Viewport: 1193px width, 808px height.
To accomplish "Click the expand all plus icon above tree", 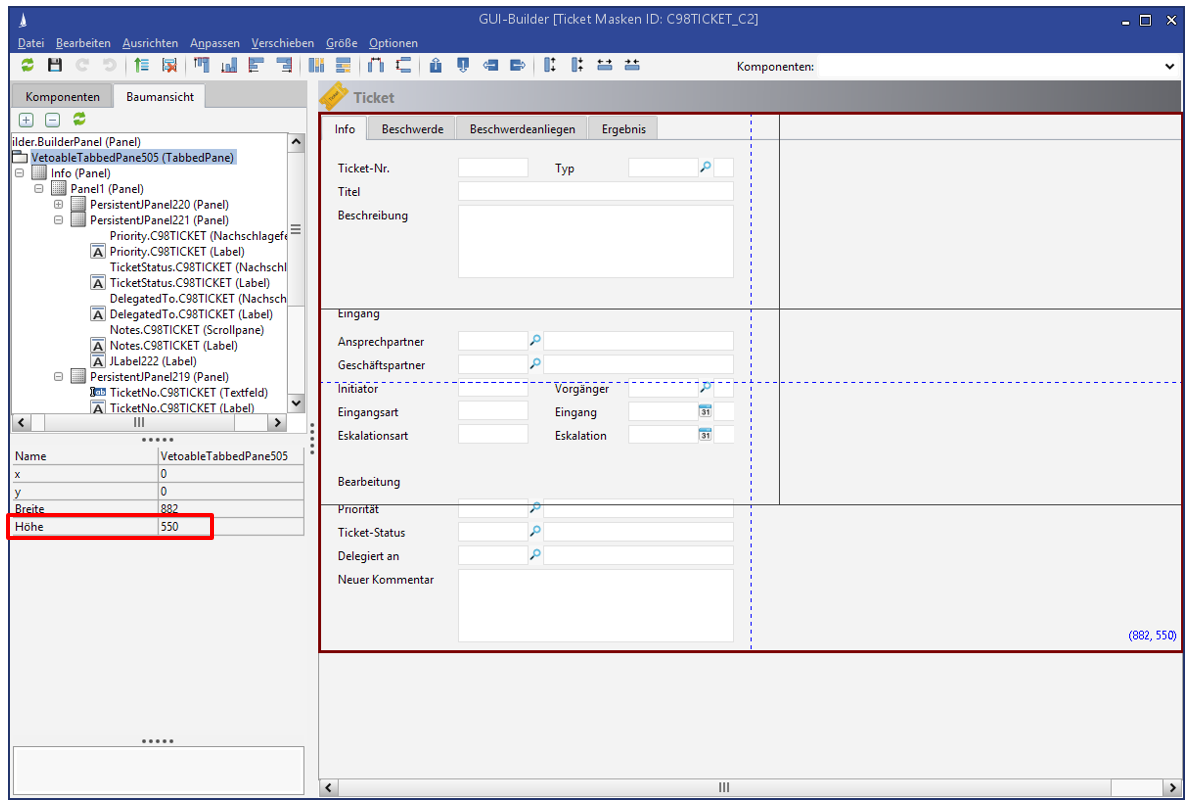I will 26,120.
